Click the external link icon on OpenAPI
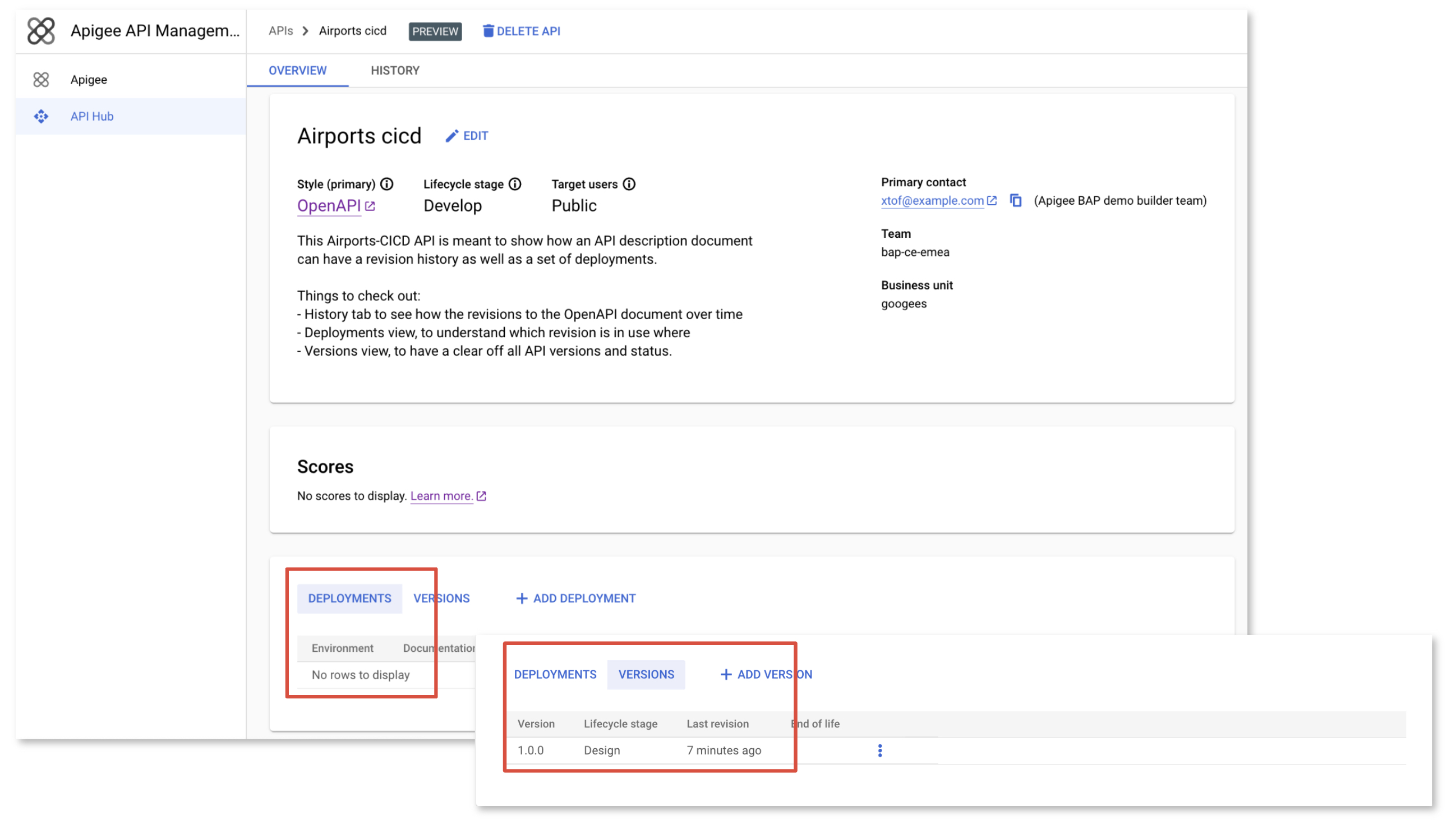 pyautogui.click(x=370, y=206)
